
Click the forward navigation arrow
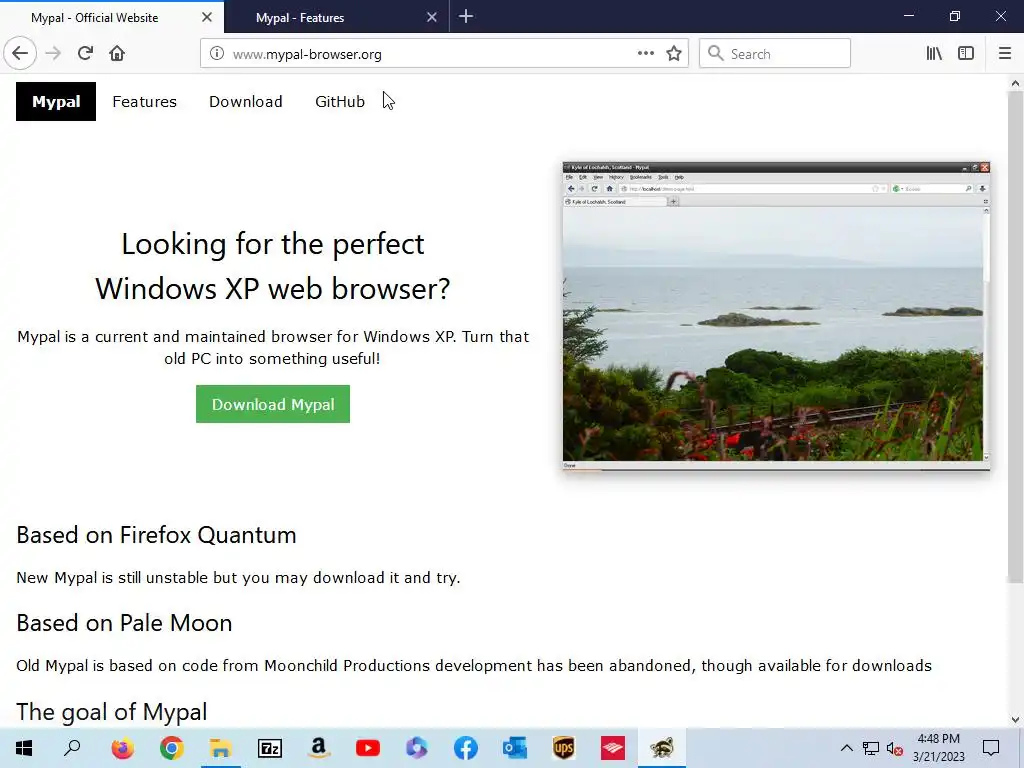[x=53, y=54]
